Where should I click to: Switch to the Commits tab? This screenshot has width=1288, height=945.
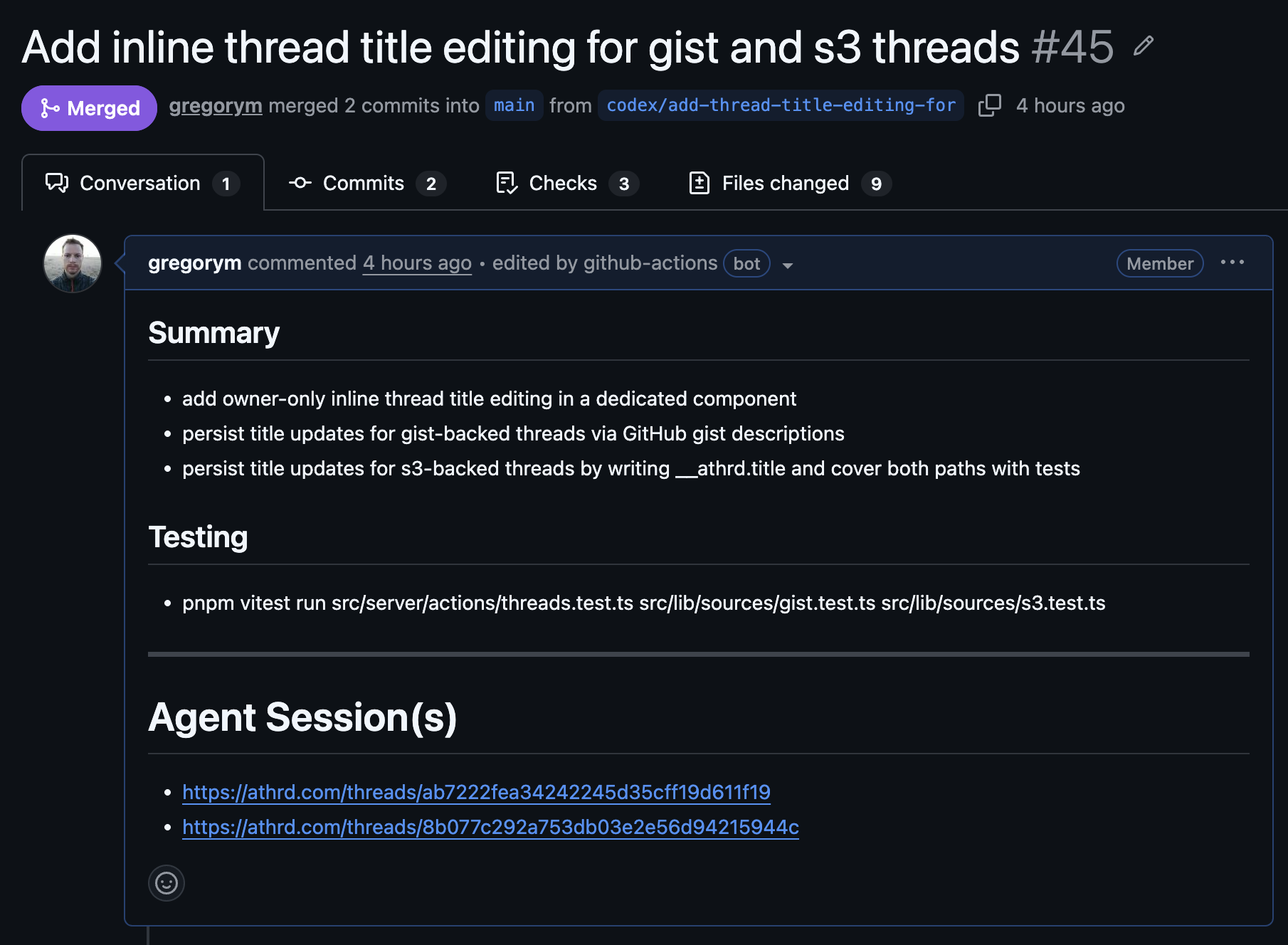tap(364, 183)
